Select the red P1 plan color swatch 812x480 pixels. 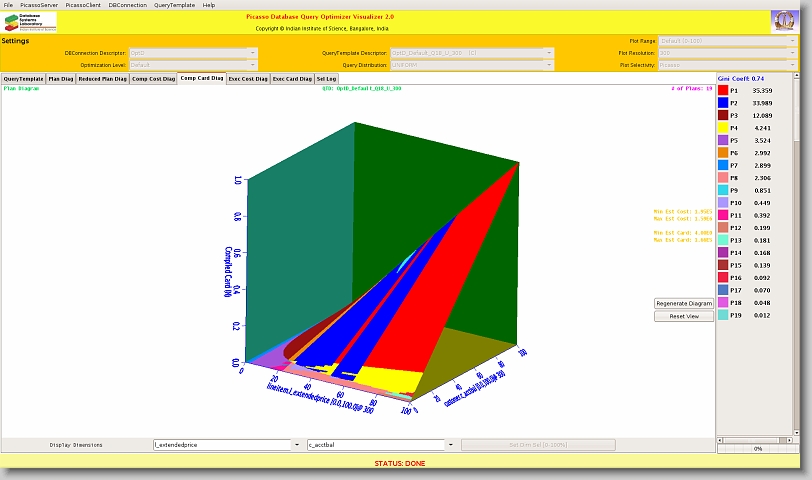(x=723, y=90)
